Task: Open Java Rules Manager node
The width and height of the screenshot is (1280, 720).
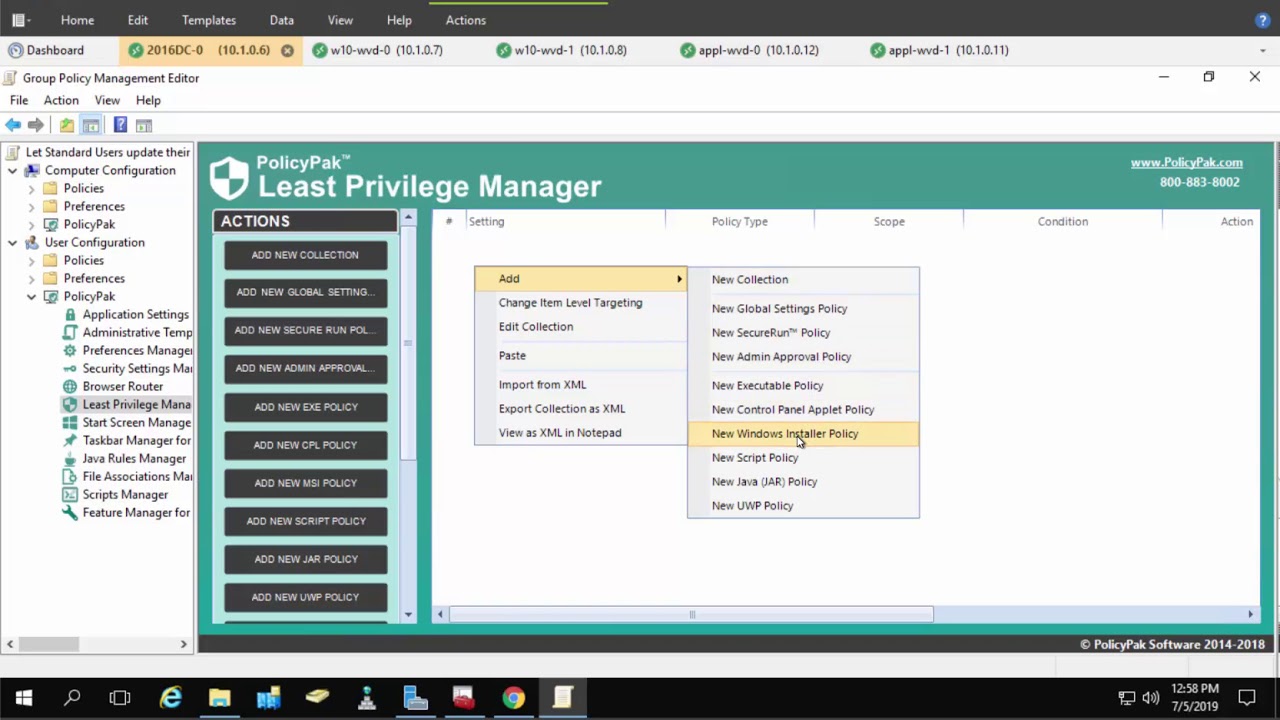Action: tap(134, 458)
